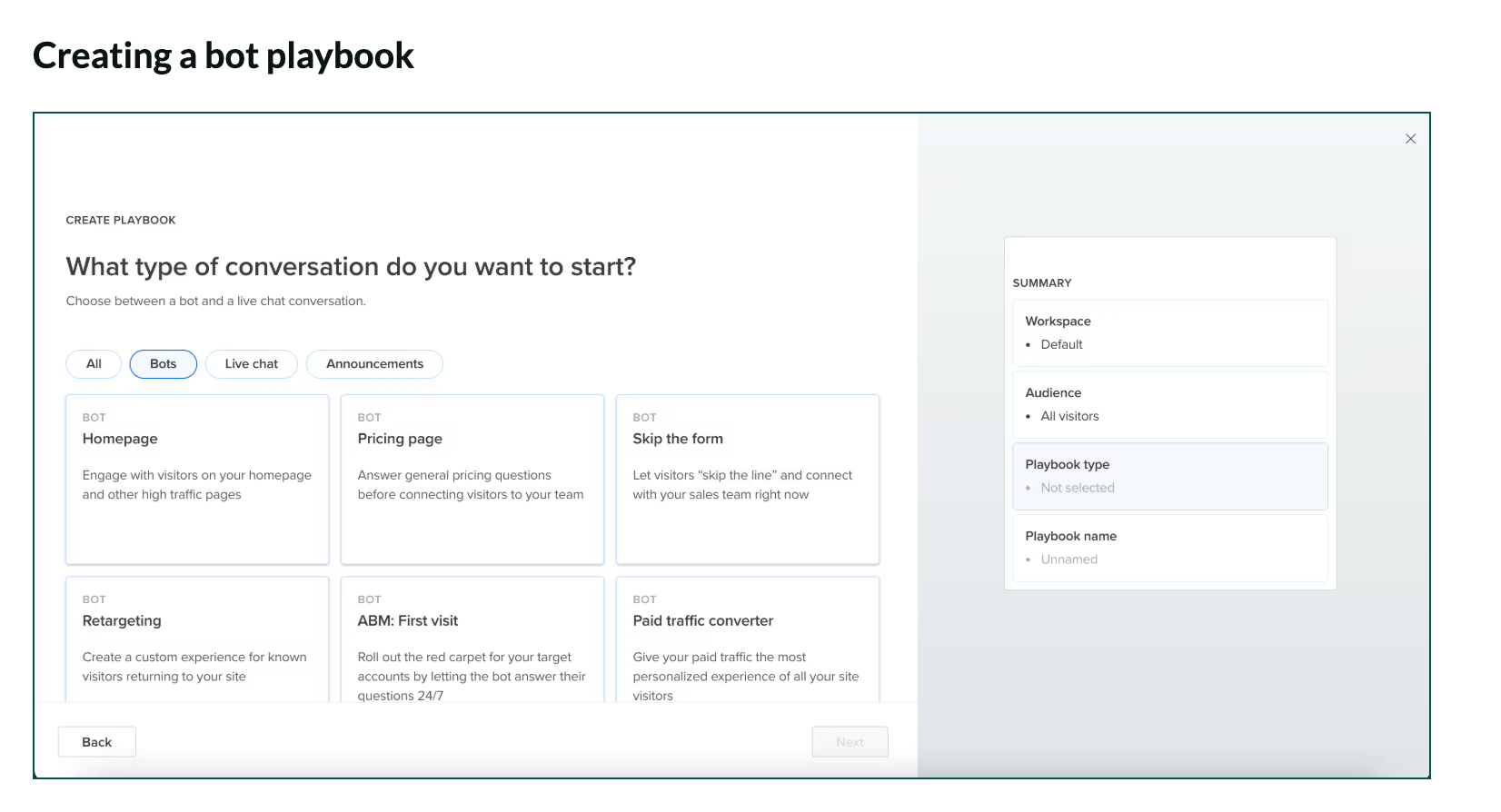Click the Back button
This screenshot has width=1501, height=812.
pyautogui.click(x=97, y=742)
